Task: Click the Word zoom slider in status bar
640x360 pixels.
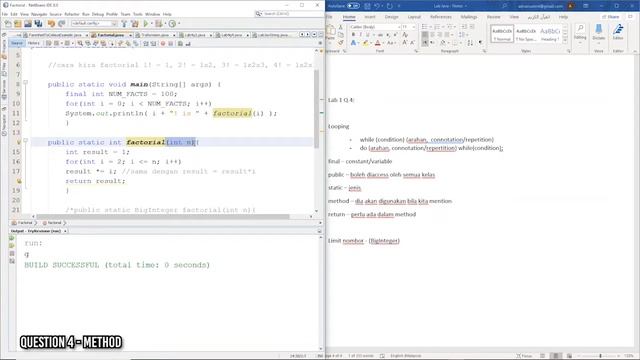Action: tap(601, 356)
